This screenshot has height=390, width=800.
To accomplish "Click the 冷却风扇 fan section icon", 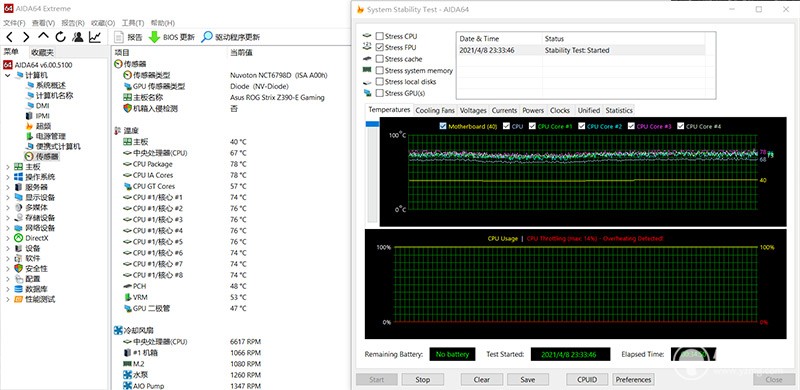I will [x=118, y=331].
